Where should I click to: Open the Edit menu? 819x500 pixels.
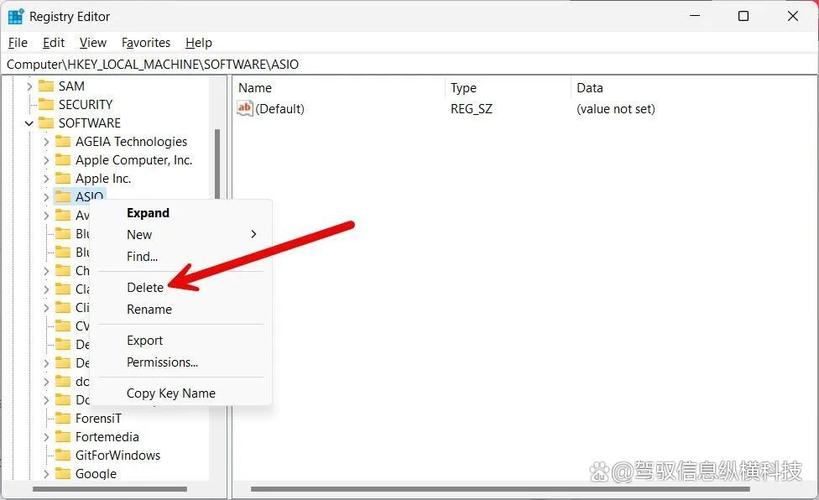coord(53,42)
